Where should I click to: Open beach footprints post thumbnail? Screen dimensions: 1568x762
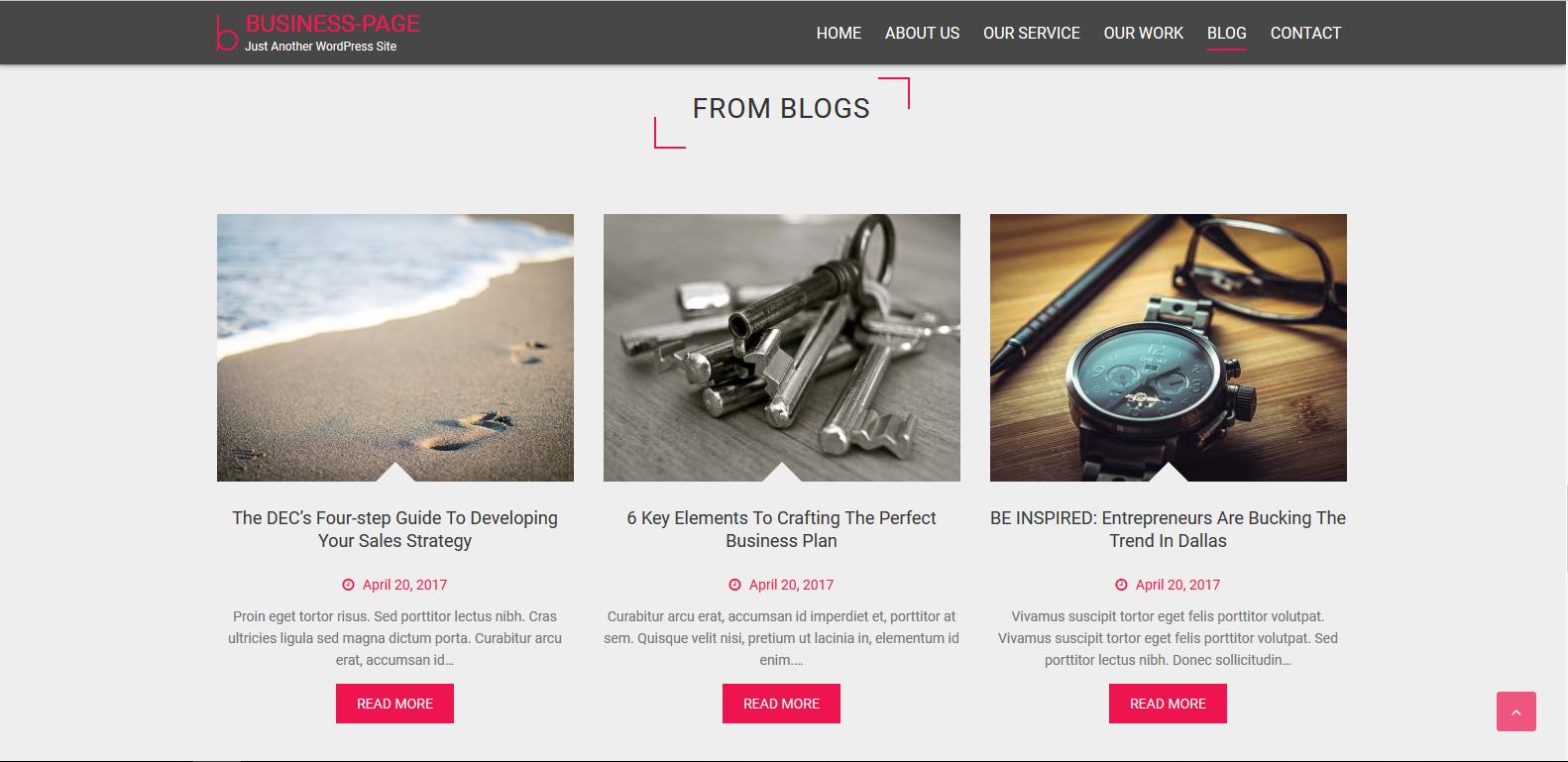pyautogui.click(x=395, y=348)
